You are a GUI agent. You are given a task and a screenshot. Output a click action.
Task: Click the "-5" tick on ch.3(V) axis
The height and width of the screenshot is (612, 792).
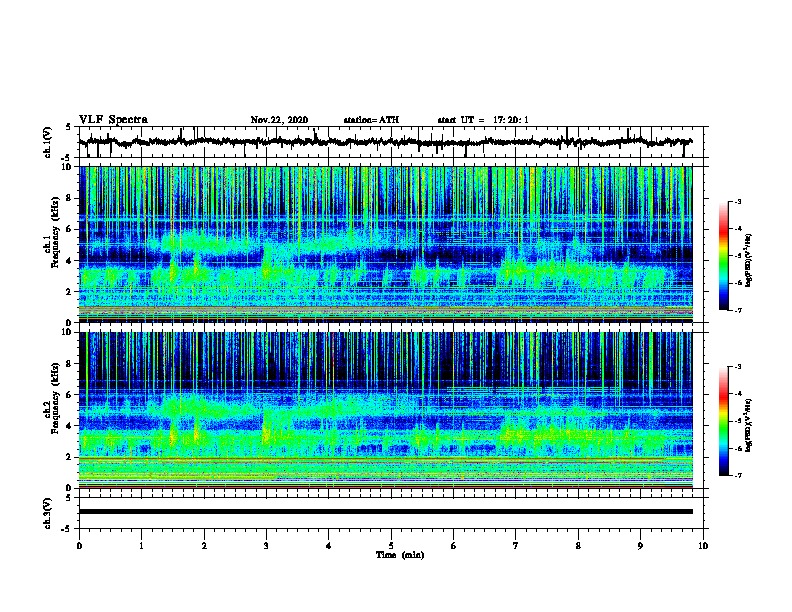[66, 529]
